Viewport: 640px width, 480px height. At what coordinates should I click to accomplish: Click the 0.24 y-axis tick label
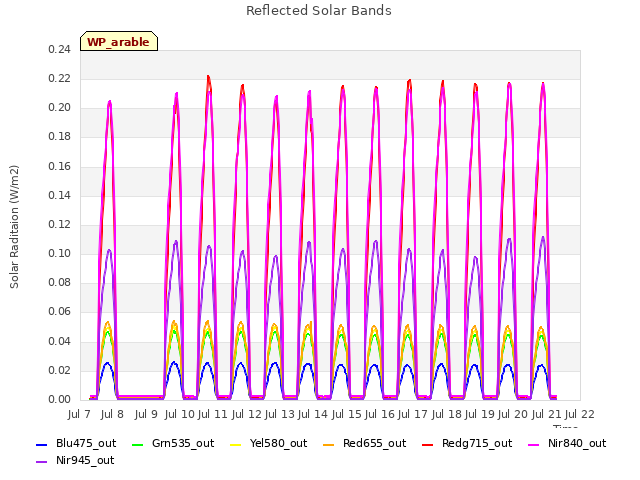pos(60,49)
